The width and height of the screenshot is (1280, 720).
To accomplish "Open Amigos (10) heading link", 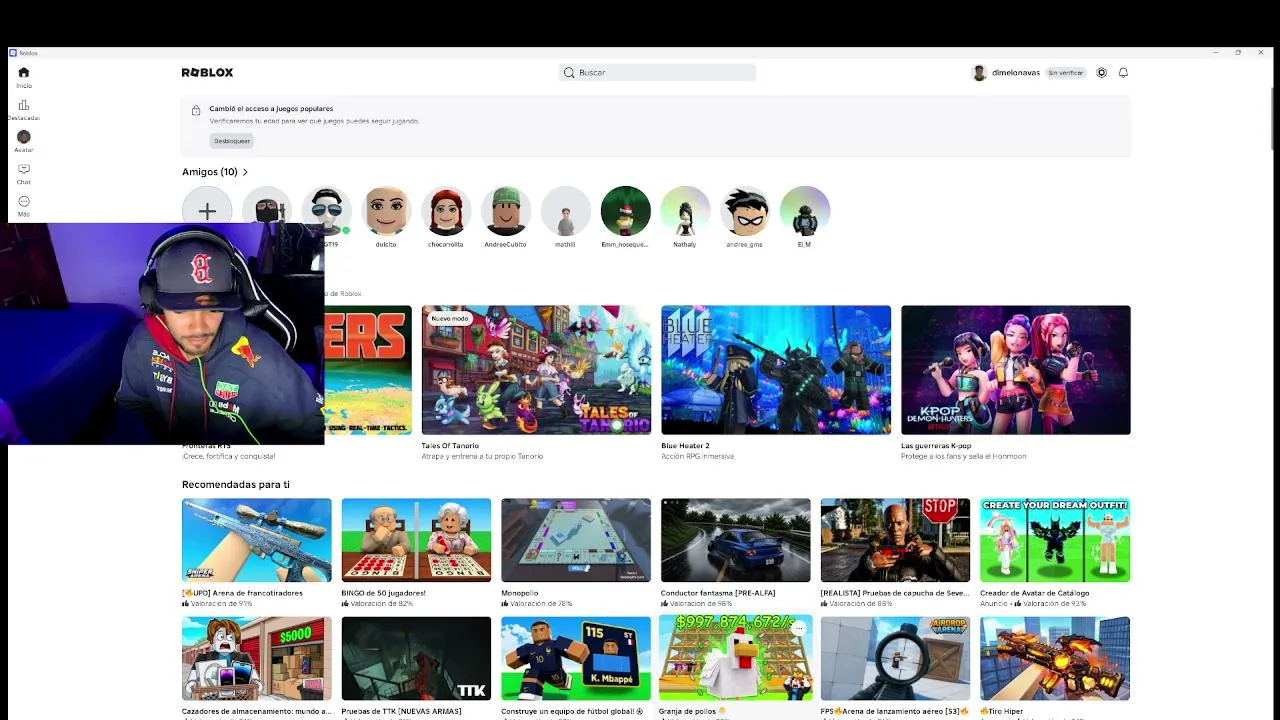I will point(210,172).
